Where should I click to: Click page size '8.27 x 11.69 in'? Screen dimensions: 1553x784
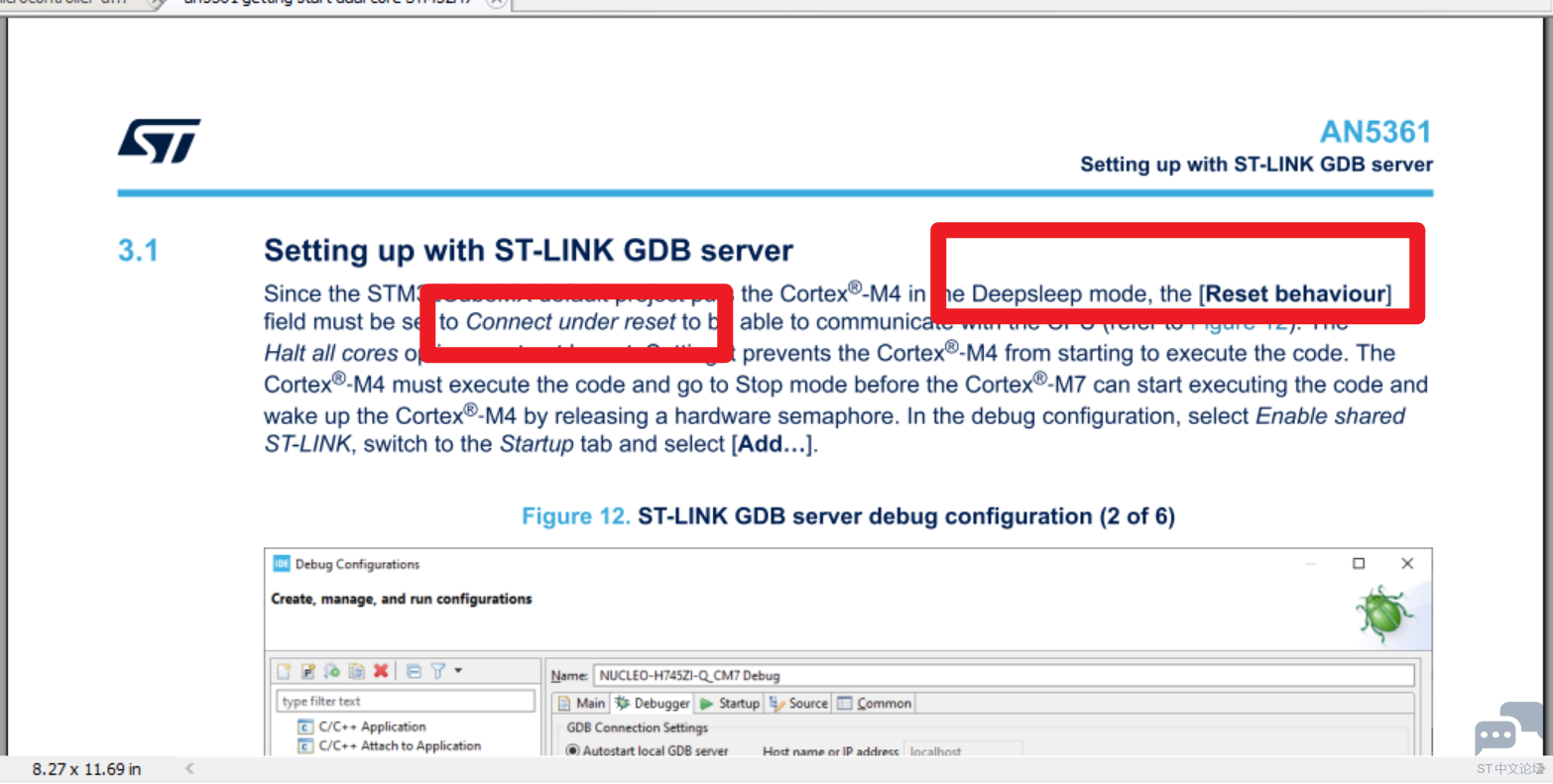pos(86,769)
